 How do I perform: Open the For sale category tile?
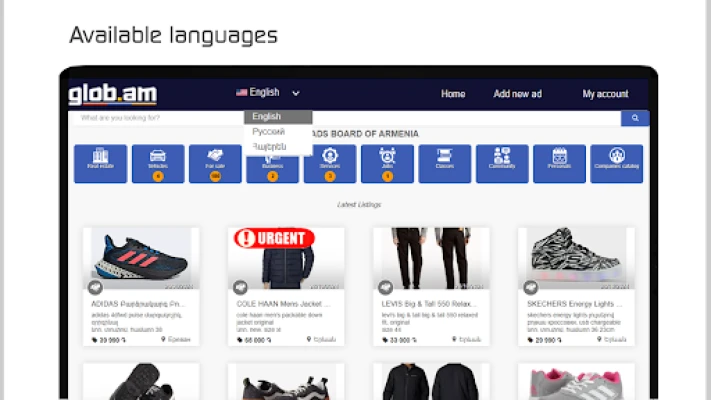[x=215, y=164]
